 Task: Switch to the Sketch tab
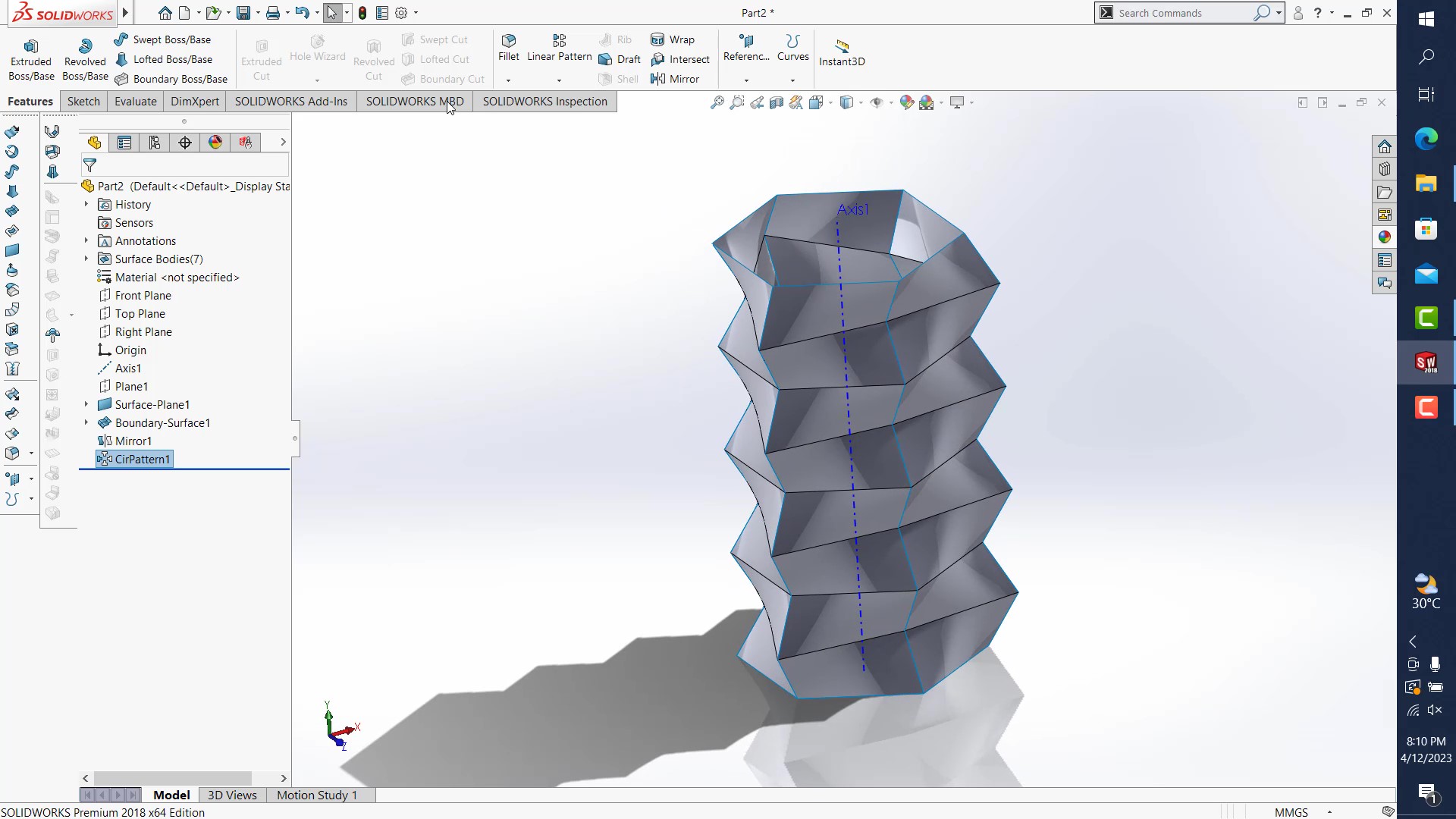pos(83,102)
